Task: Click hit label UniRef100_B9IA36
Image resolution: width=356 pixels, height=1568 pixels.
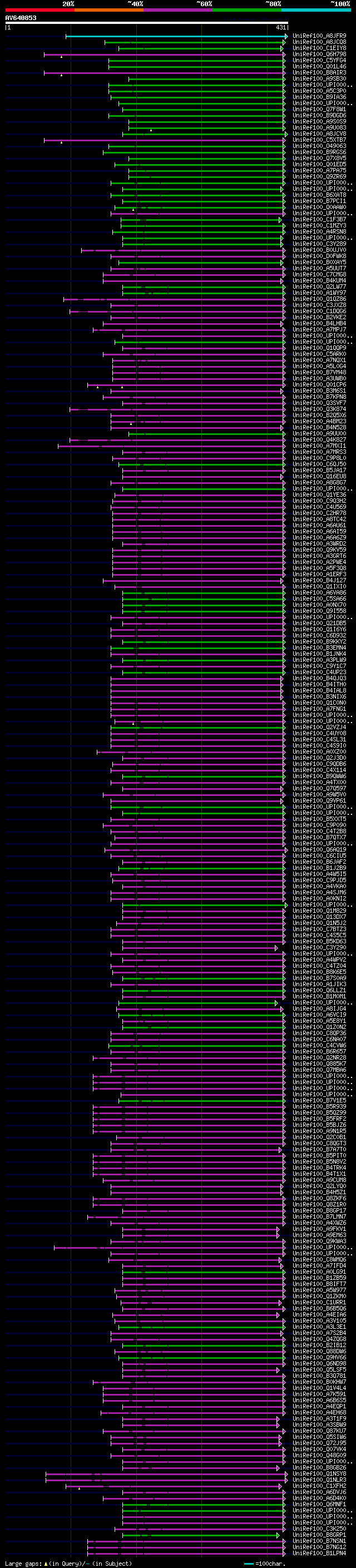Action: coord(319,97)
